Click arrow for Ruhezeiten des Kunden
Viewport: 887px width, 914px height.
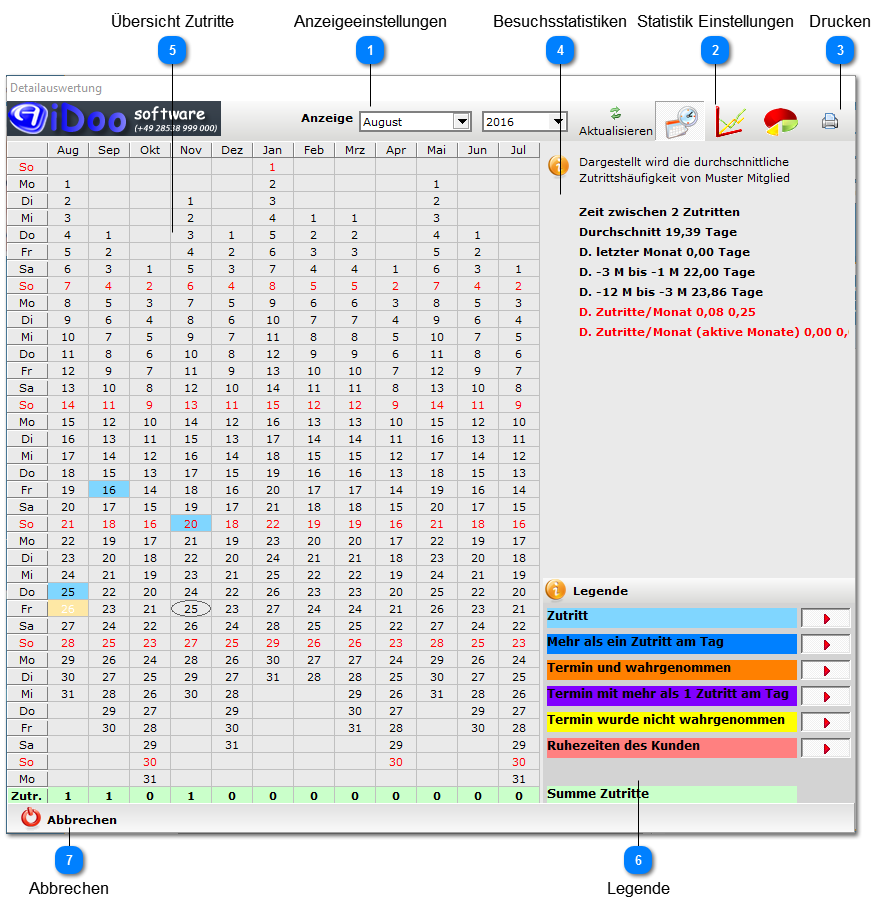tap(825, 748)
